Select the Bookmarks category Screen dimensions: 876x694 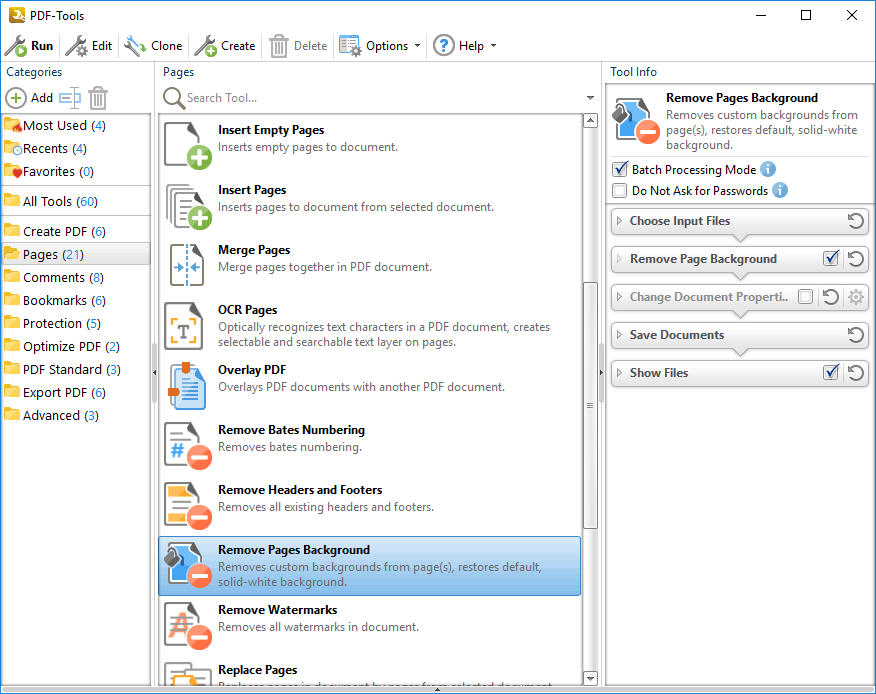(x=54, y=300)
